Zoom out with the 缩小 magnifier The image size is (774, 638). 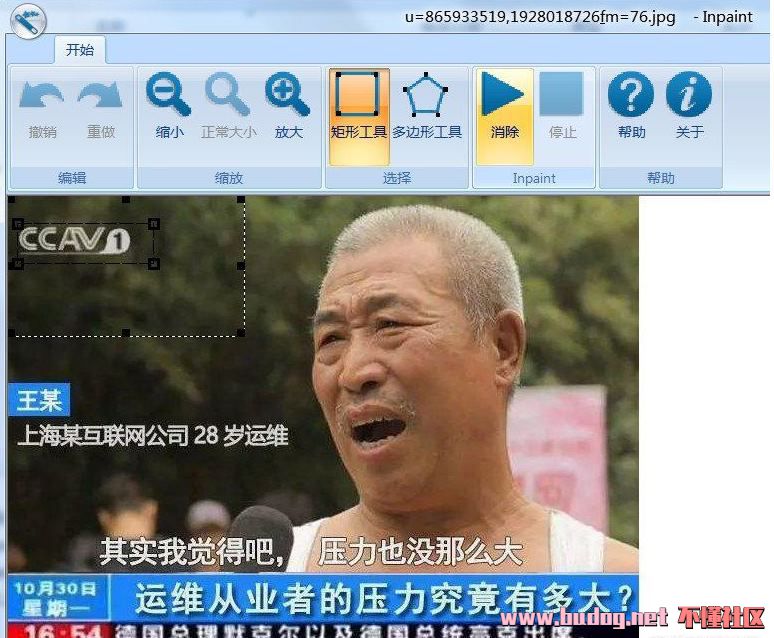pyautogui.click(x=169, y=97)
